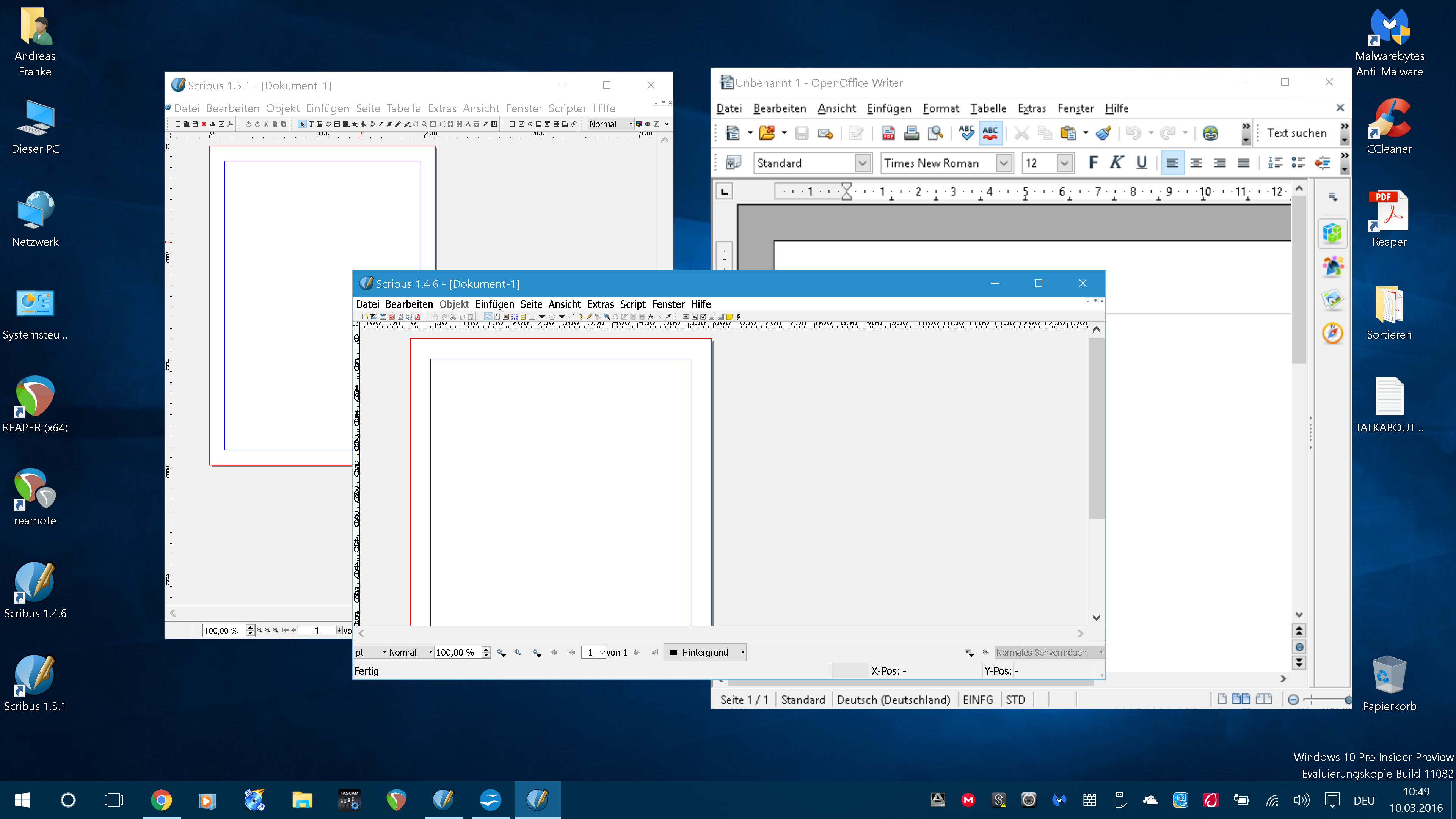Open Writer page preview magnifier icon

[935, 133]
